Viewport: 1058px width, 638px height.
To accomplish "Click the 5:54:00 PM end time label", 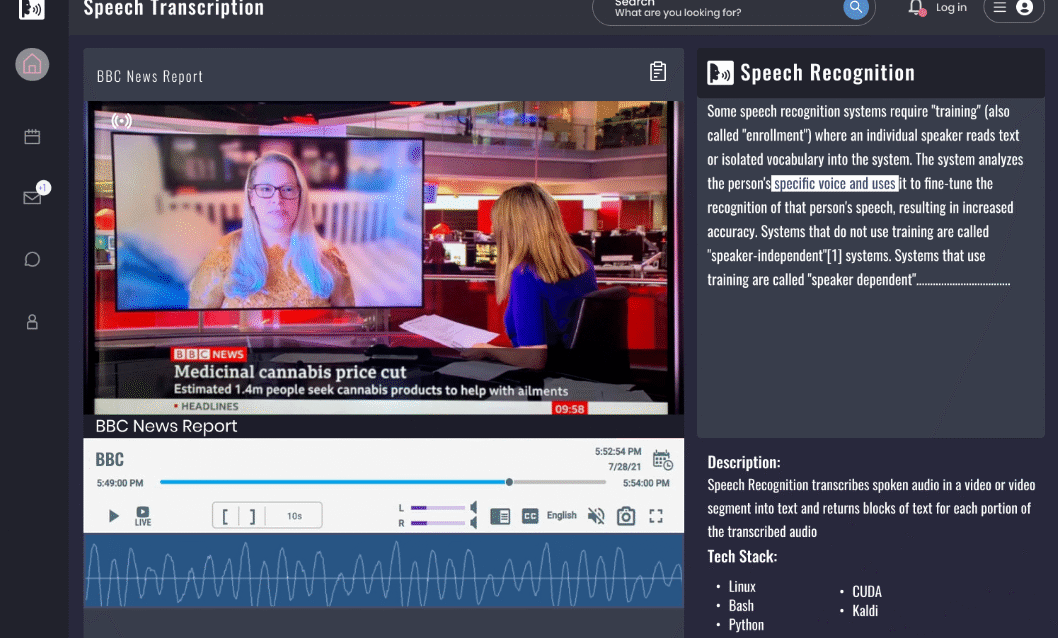I will coord(646,483).
